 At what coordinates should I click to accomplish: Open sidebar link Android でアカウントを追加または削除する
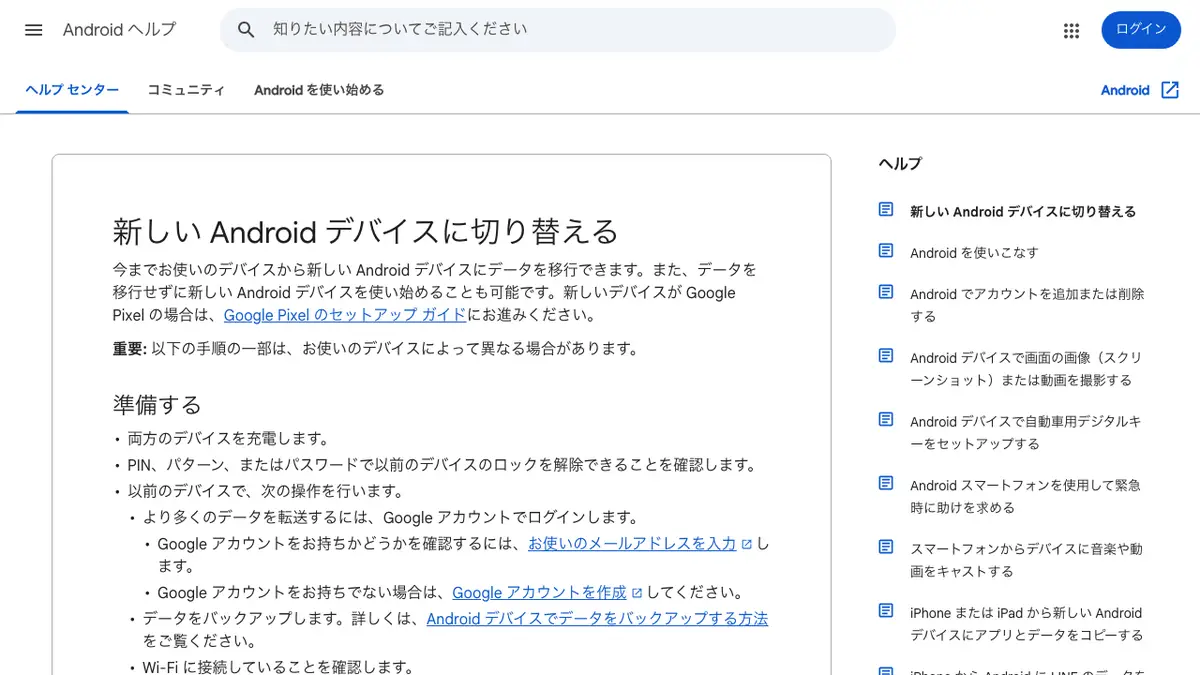point(1027,305)
